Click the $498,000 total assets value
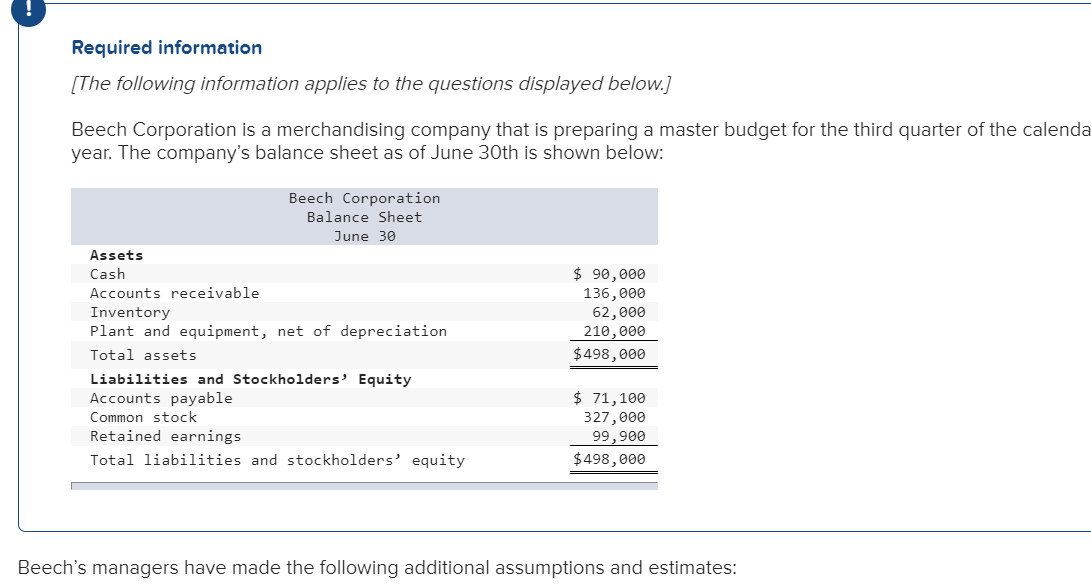Image resolution: width=1091 pixels, height=586 pixels. (609, 354)
